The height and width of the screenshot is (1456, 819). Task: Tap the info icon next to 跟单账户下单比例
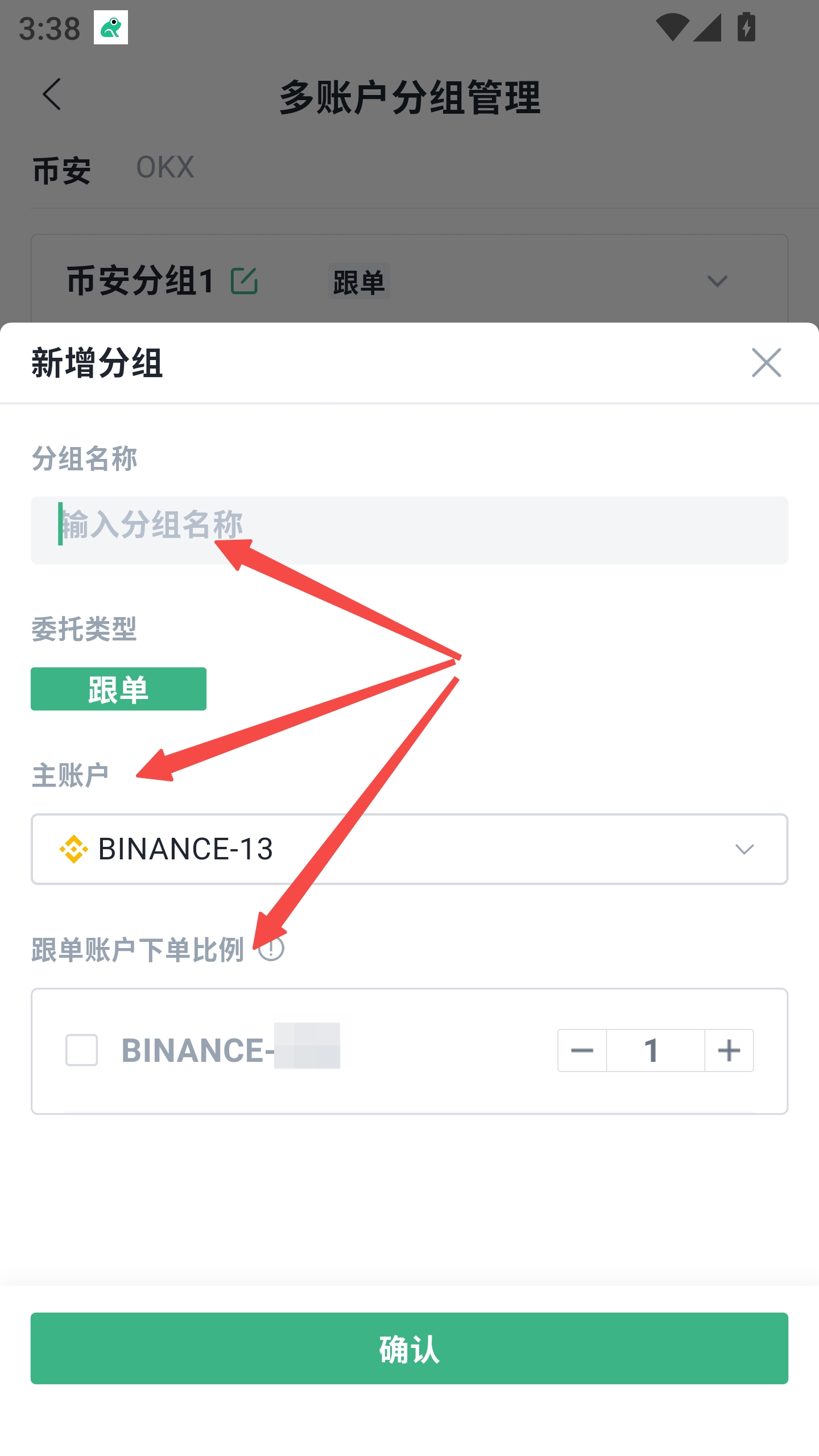click(271, 949)
